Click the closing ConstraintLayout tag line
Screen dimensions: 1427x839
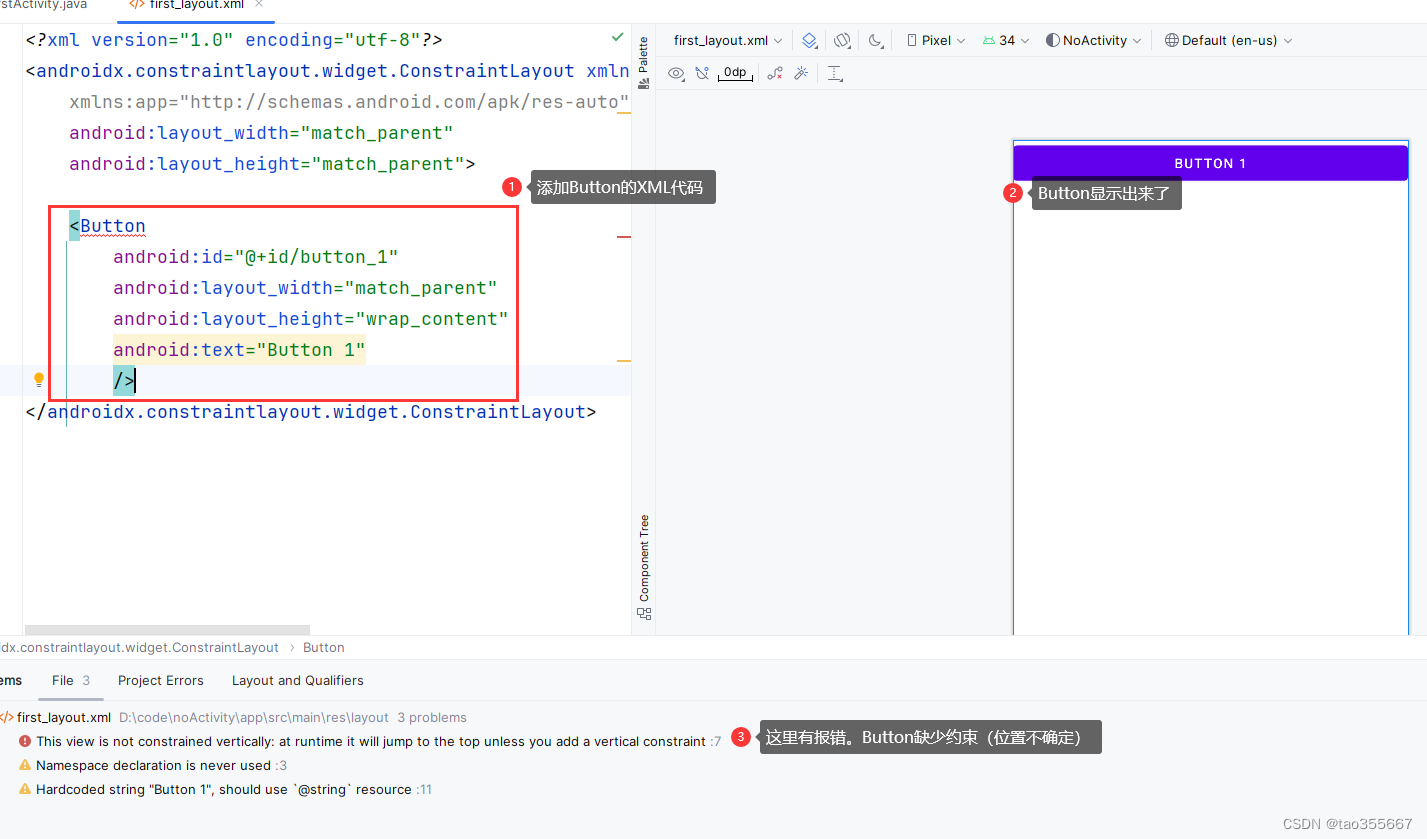tap(311, 412)
